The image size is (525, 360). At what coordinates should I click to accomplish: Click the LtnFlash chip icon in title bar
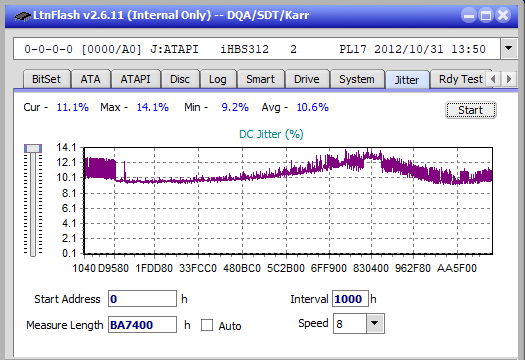point(22,15)
